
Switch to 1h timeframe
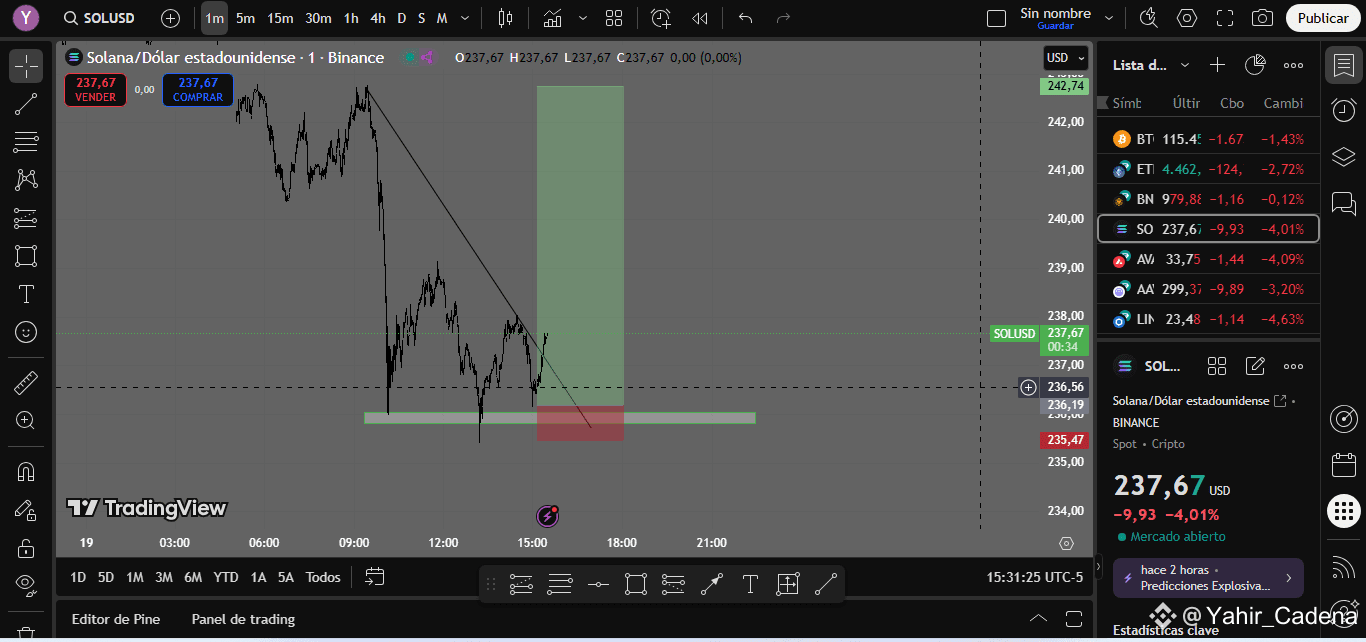click(x=351, y=18)
